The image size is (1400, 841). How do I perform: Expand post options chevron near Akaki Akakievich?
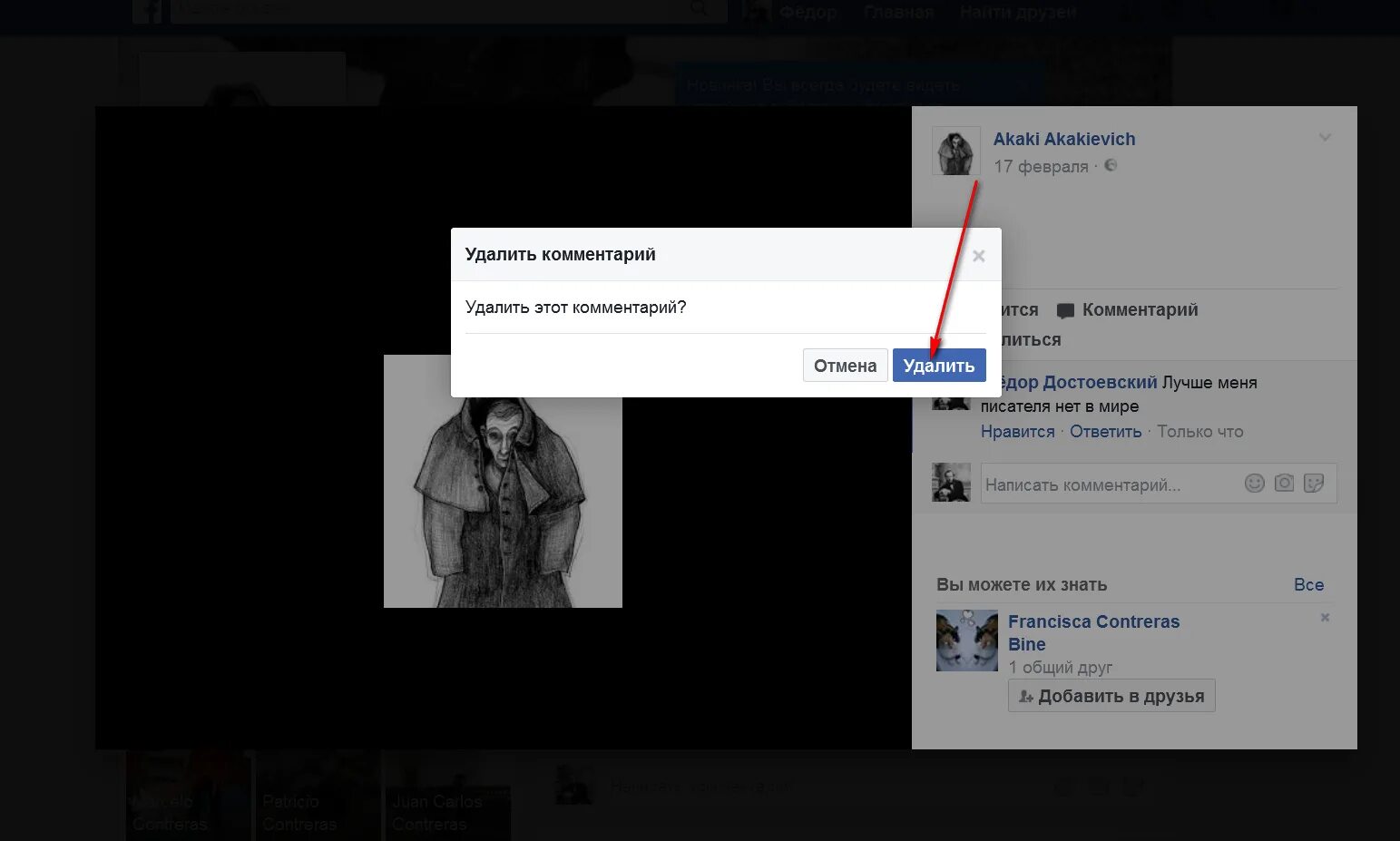(1325, 138)
